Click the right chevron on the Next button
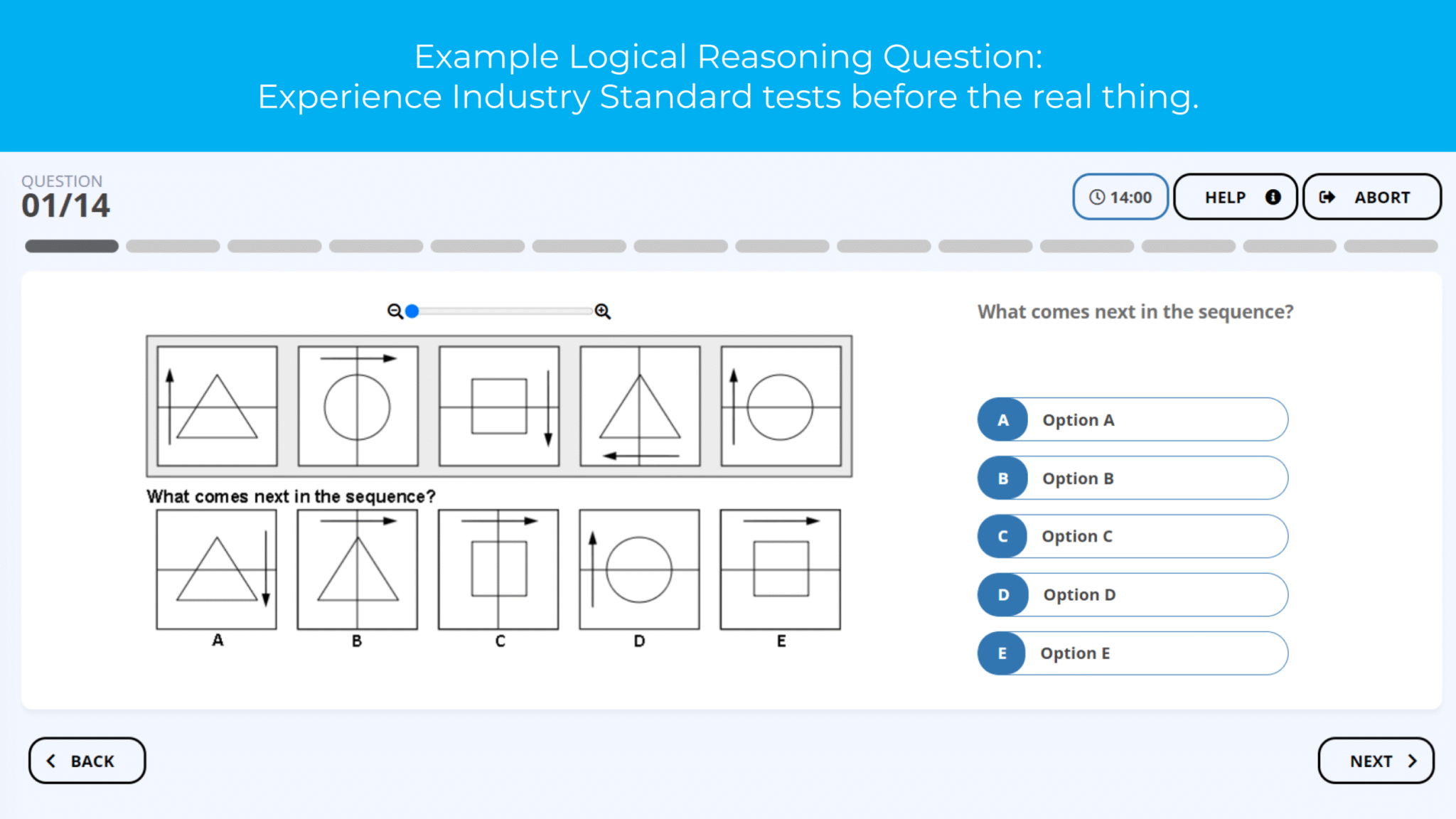Image resolution: width=1456 pixels, height=819 pixels. pos(1412,761)
